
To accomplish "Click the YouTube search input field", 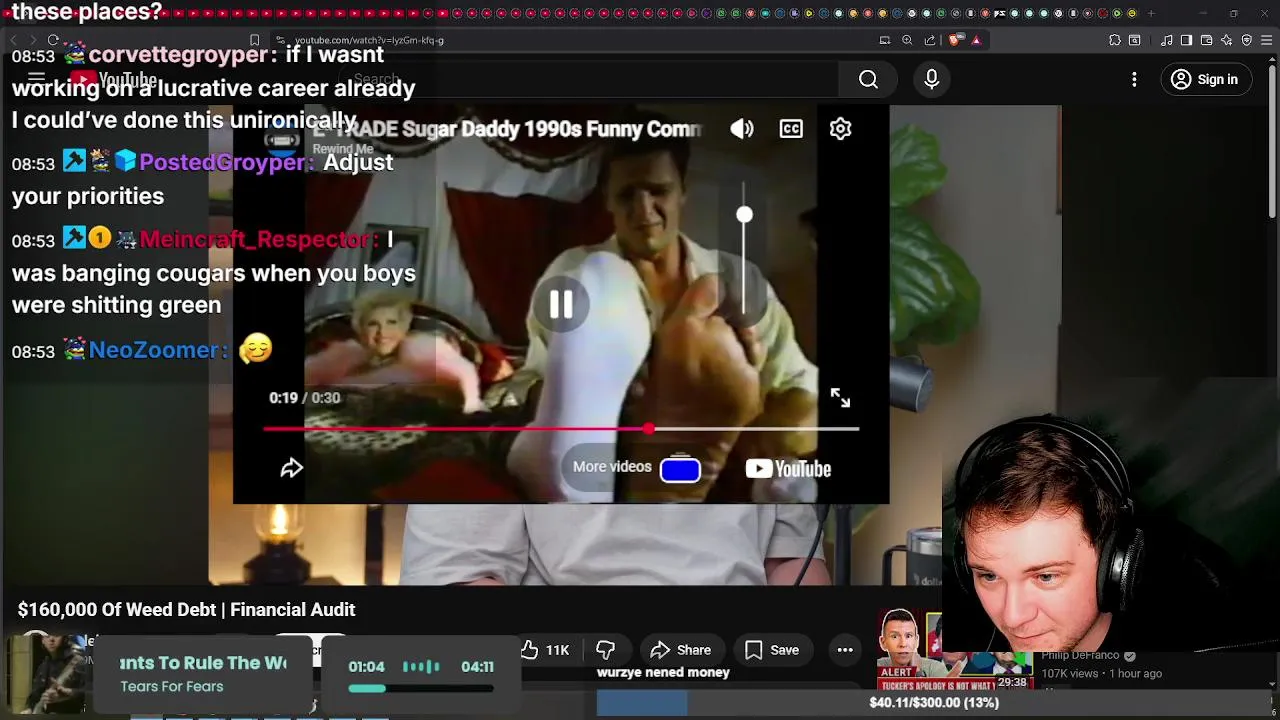I will tap(590, 80).
